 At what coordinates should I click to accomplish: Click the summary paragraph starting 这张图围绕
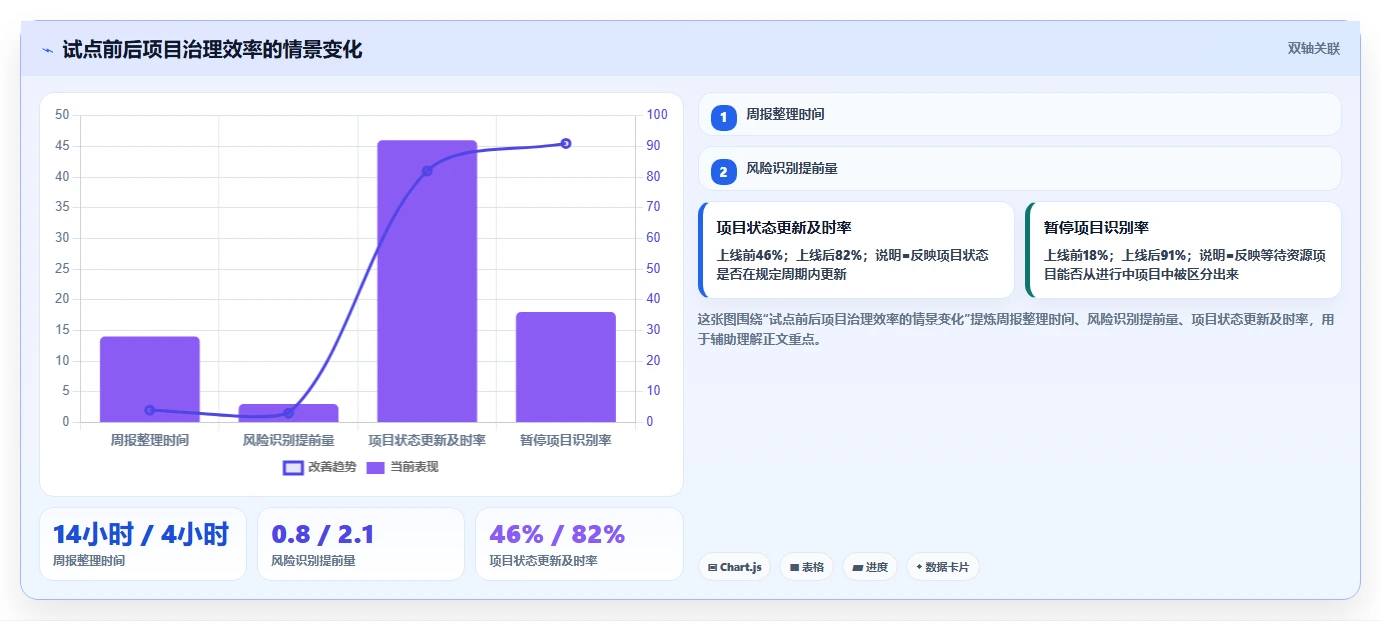click(1015, 329)
